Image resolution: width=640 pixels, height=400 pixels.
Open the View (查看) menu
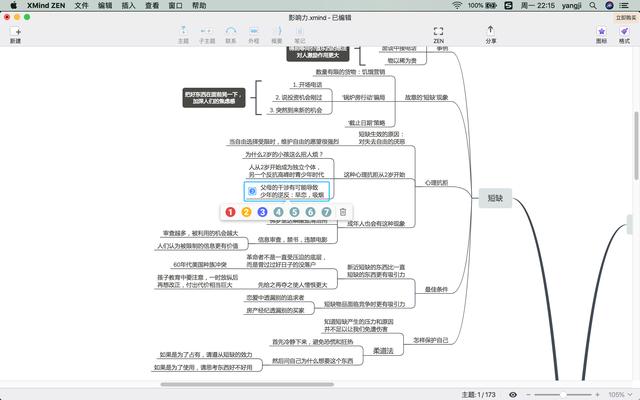[x=152, y=5]
